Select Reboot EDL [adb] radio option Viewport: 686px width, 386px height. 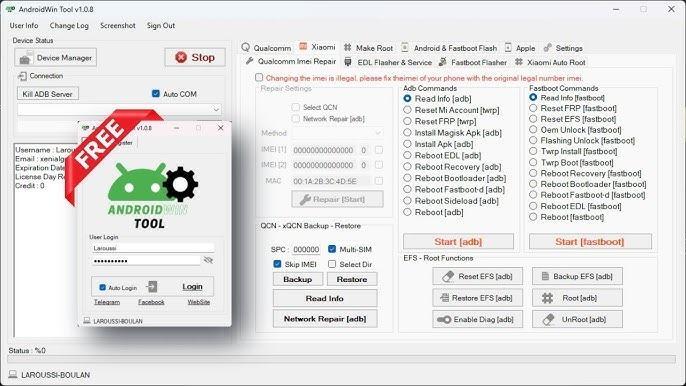pos(407,155)
